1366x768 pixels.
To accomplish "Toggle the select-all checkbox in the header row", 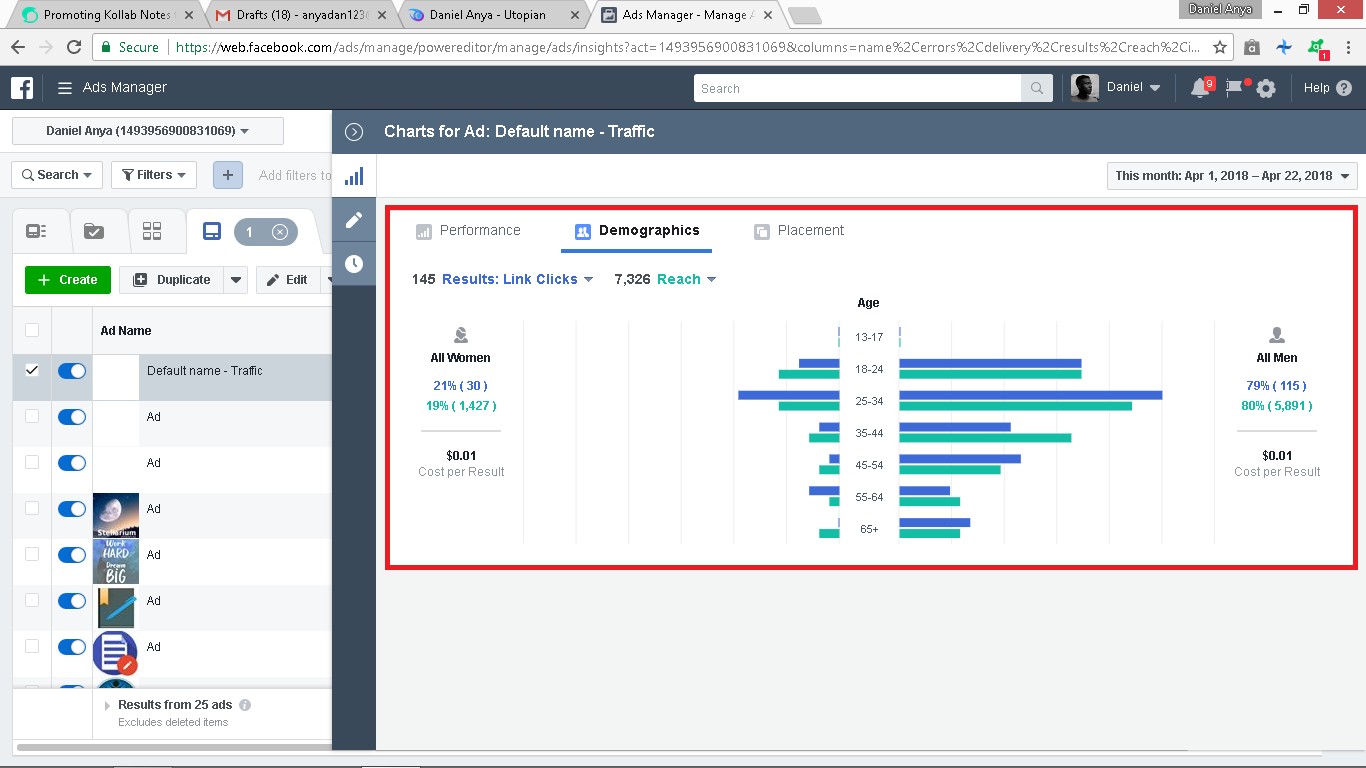I will point(32,330).
